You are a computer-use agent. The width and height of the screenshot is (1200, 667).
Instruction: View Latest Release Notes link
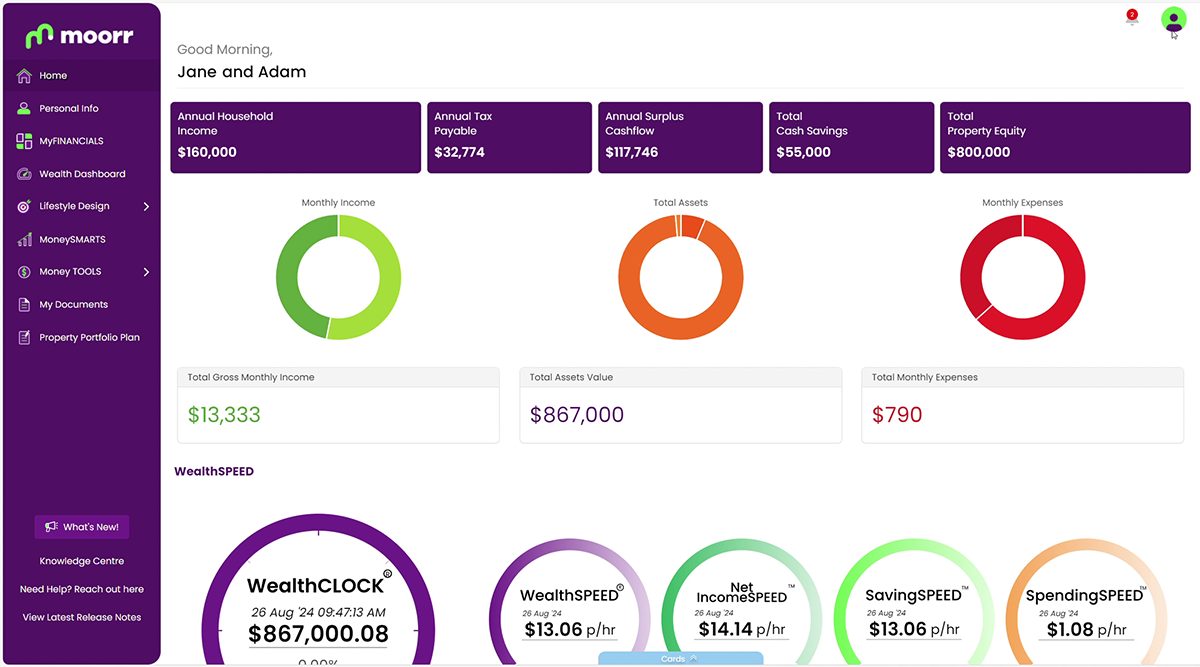pyautogui.click(x=82, y=617)
